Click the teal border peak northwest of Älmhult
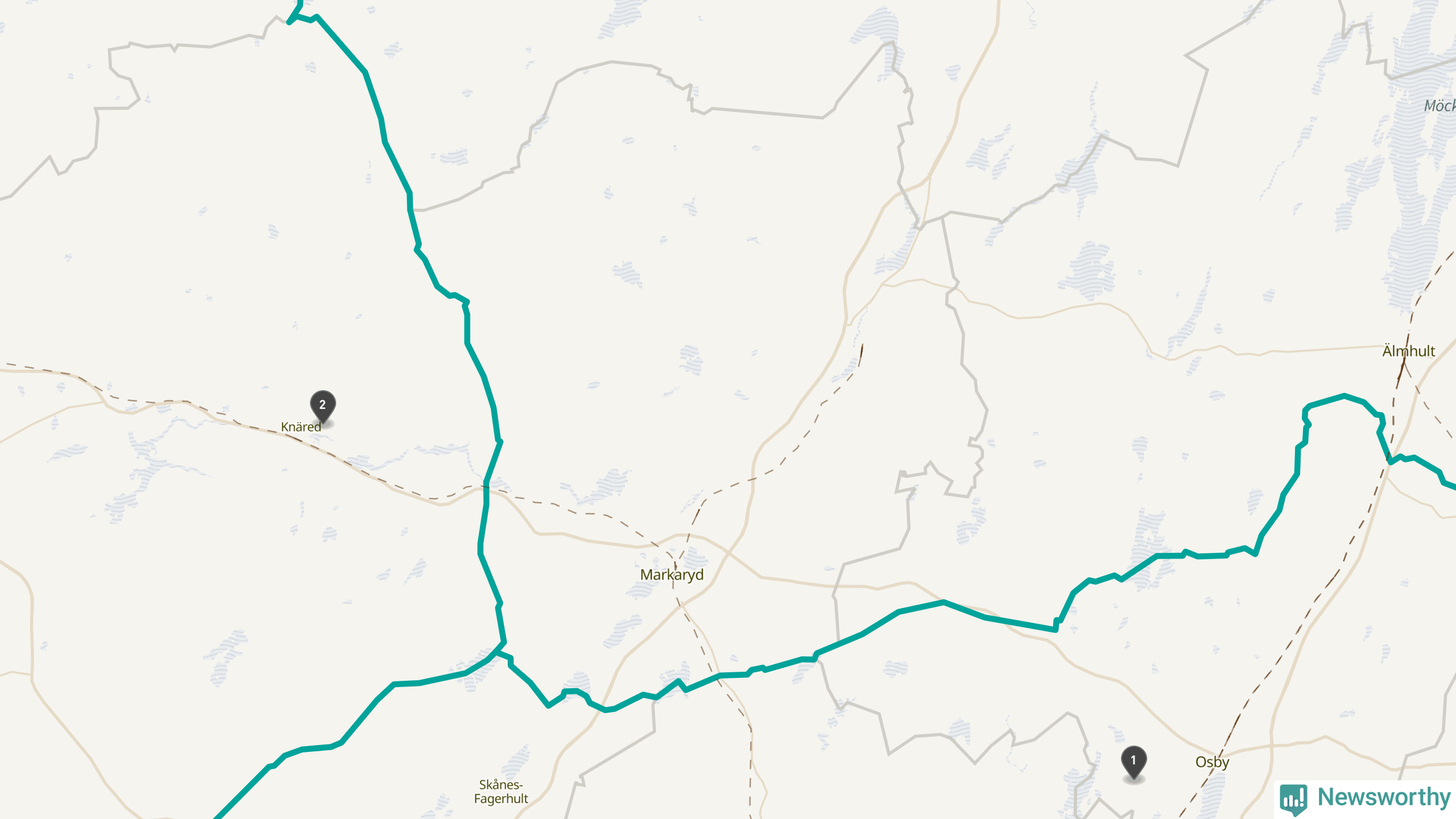 coord(1344,395)
